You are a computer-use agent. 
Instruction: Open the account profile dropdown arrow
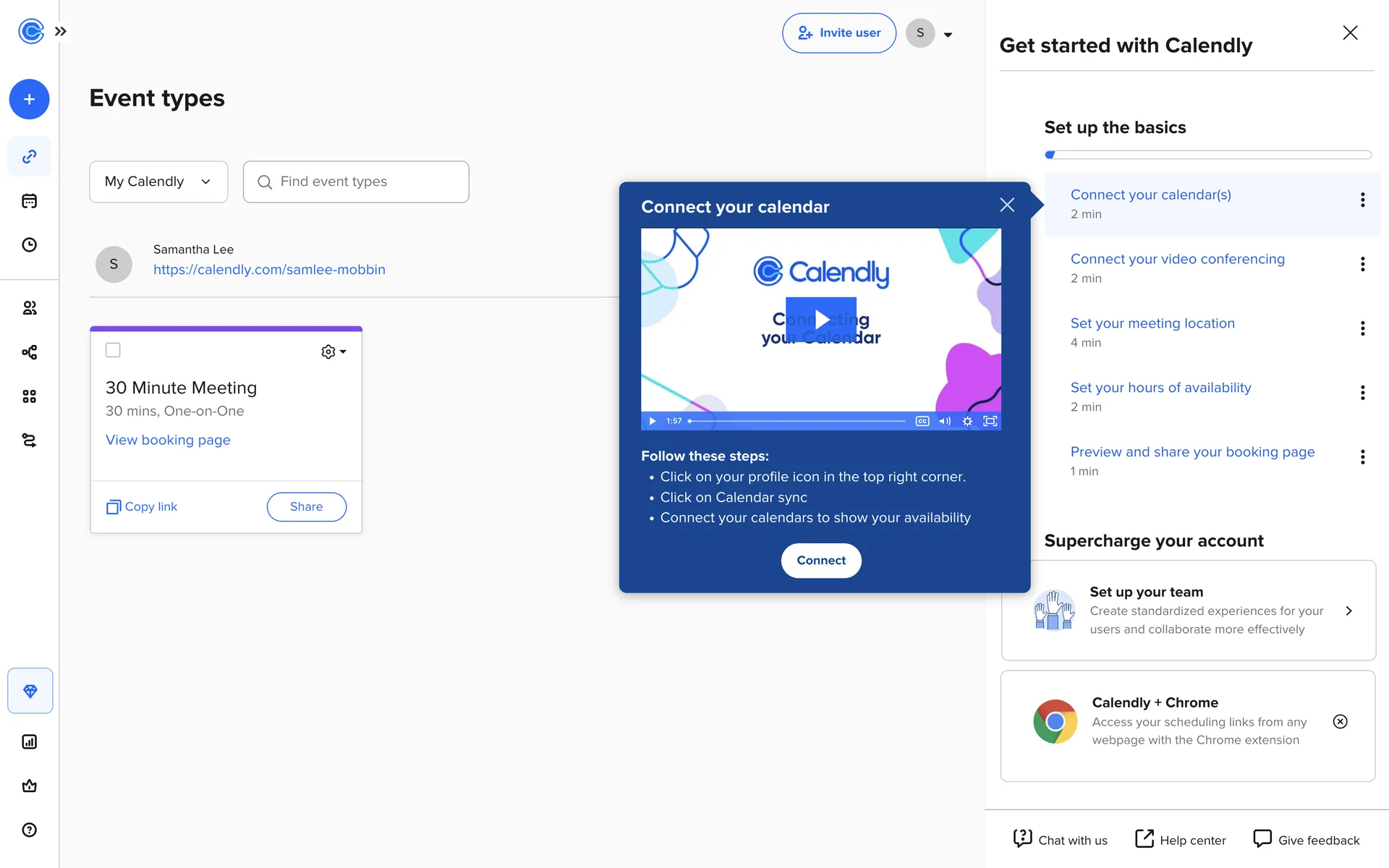(x=948, y=34)
